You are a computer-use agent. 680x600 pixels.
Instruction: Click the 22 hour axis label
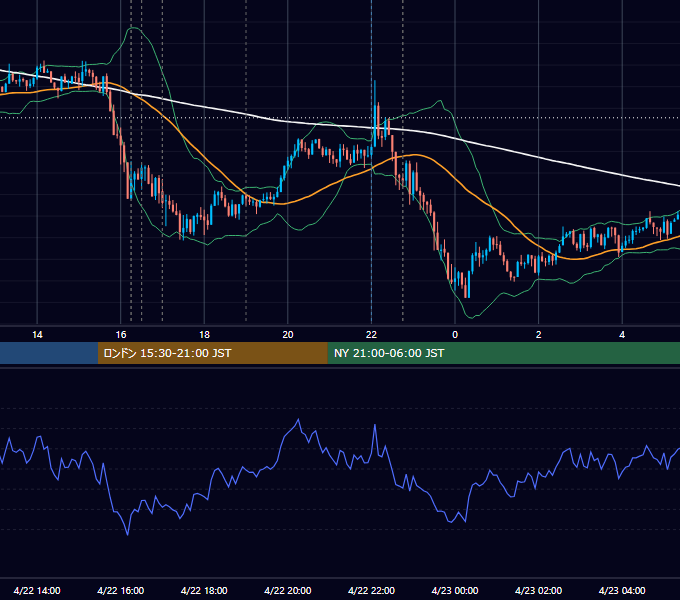point(371,335)
